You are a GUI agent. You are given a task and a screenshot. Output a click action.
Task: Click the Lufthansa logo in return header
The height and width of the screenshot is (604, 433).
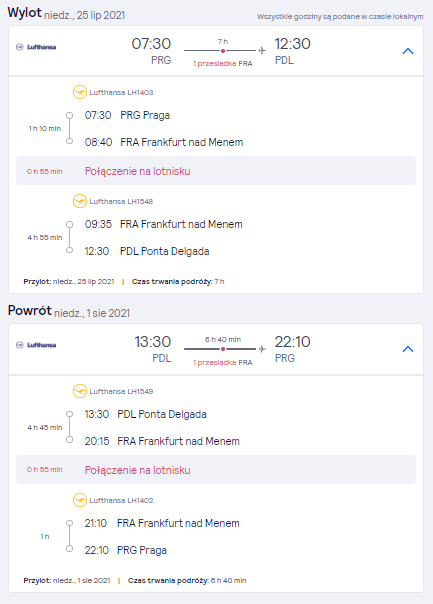(x=36, y=345)
